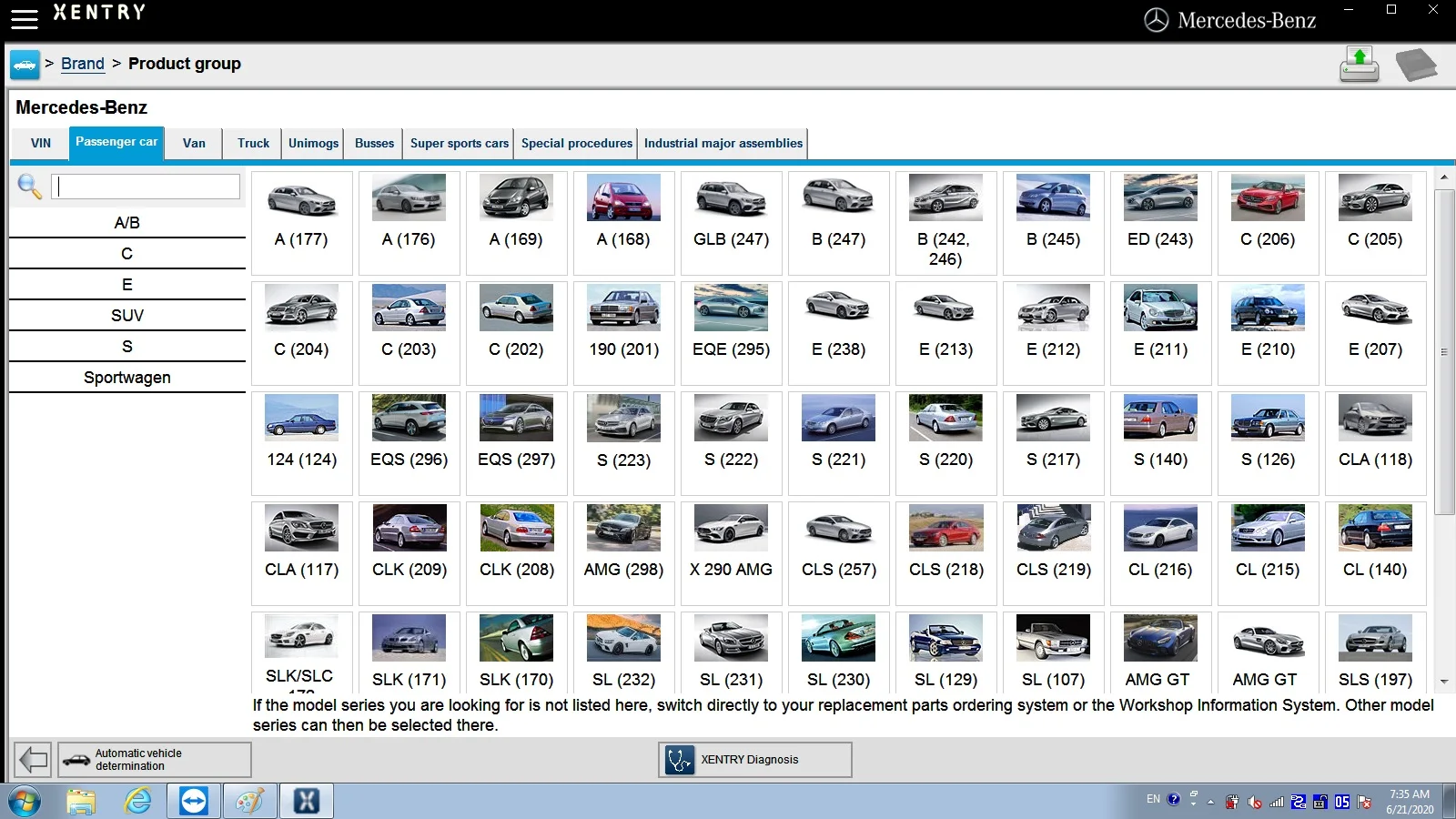This screenshot has width=1456, height=819.
Task: Choose SLS (197) model
Action: pos(1375,652)
